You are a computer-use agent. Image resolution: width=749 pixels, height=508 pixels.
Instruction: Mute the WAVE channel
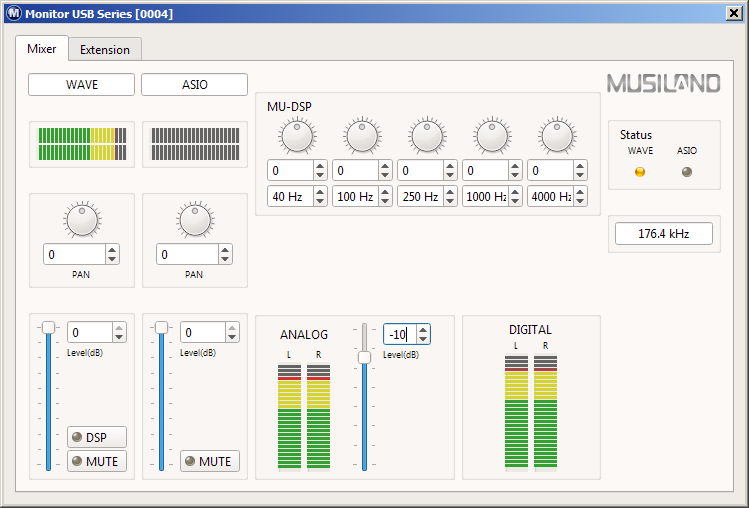pyautogui.click(x=97, y=461)
